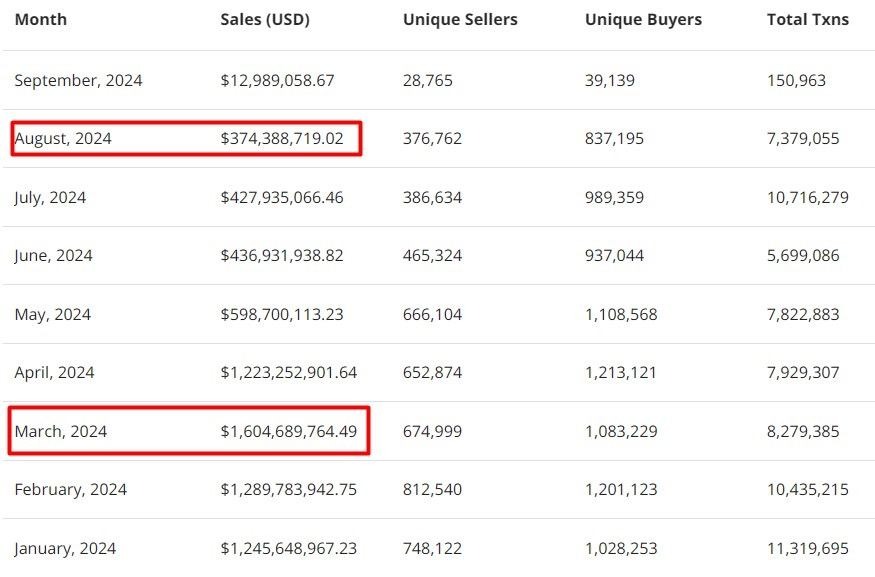
Task: Select the highlighted March, 2024 cell
Action: (60, 431)
